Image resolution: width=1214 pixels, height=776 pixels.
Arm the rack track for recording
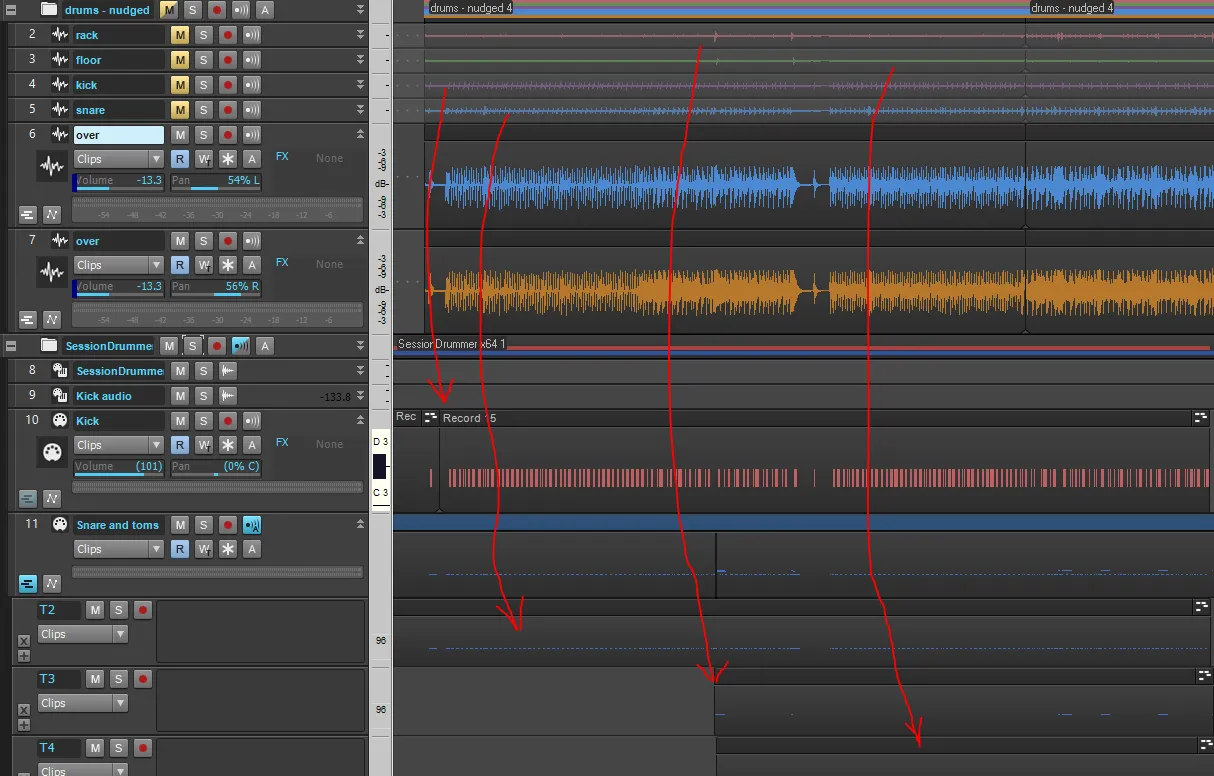(x=228, y=35)
